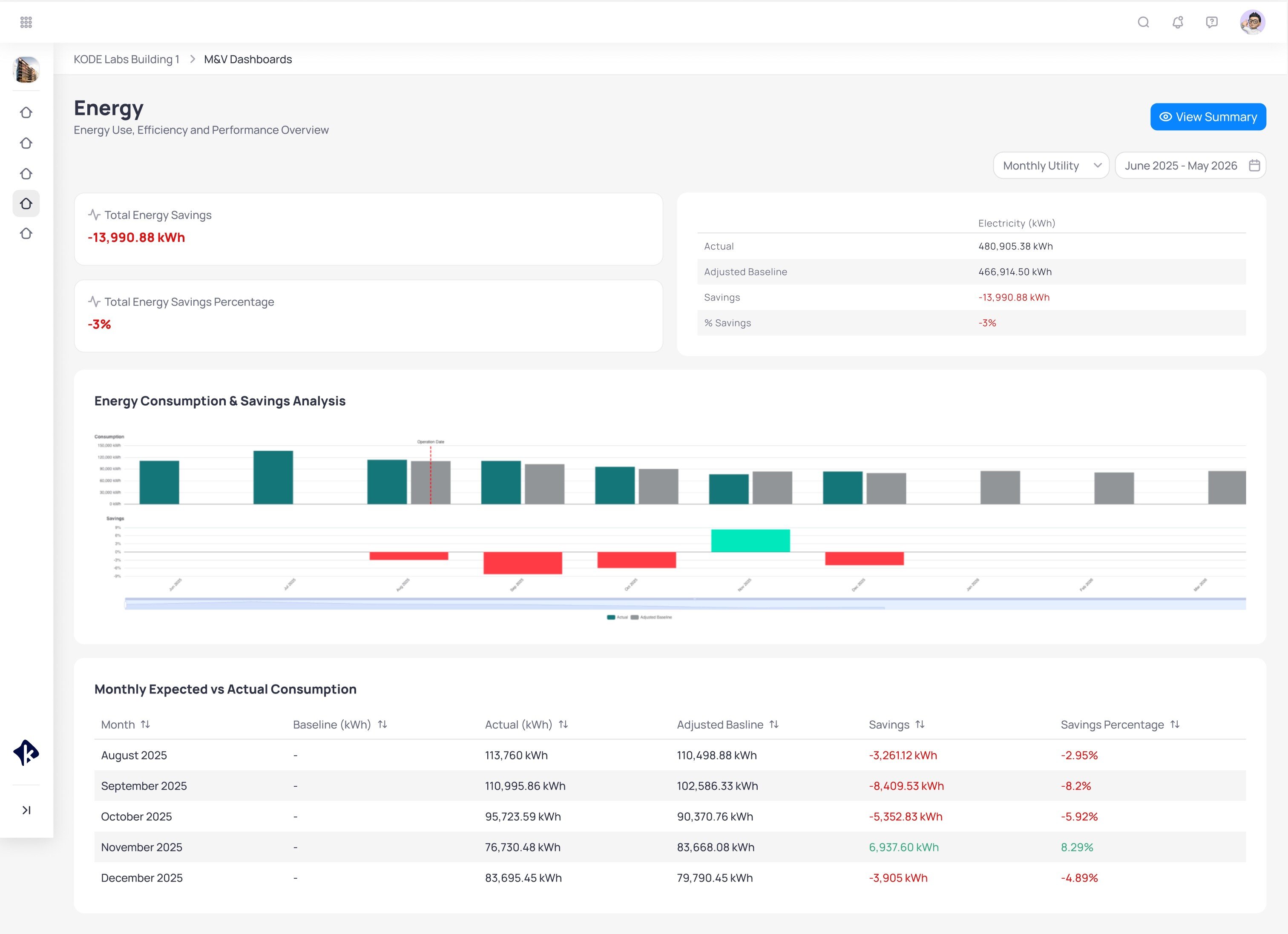1288x934 pixels.
Task: Open the app grid launcher icon
Action: [25, 22]
